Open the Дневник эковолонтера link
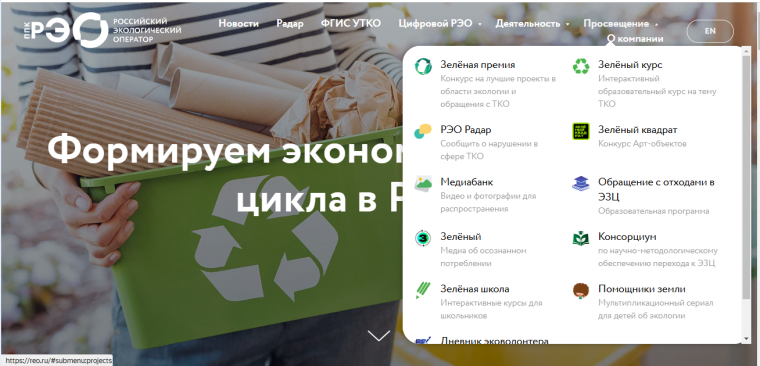 (494, 340)
